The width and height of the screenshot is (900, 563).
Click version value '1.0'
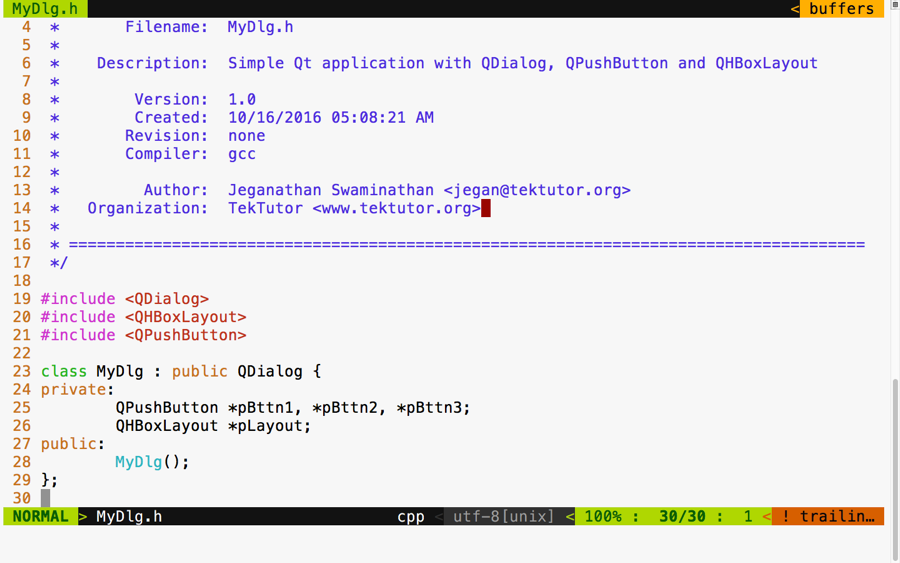(x=242, y=99)
